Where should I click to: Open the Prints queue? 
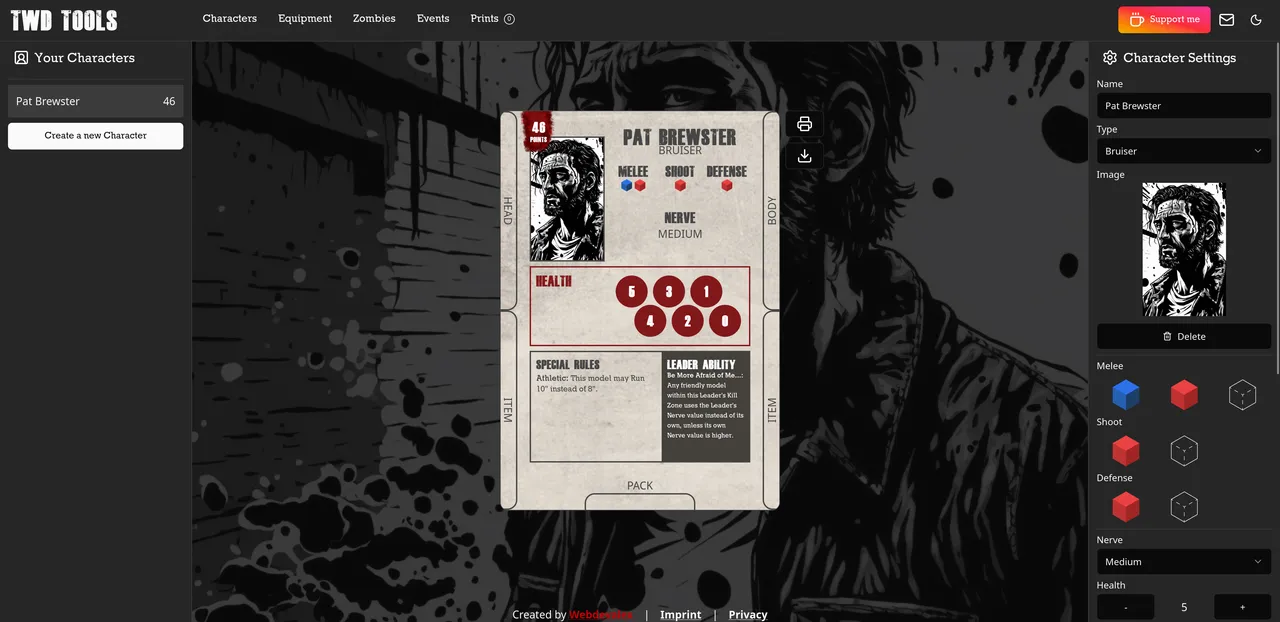492,19
